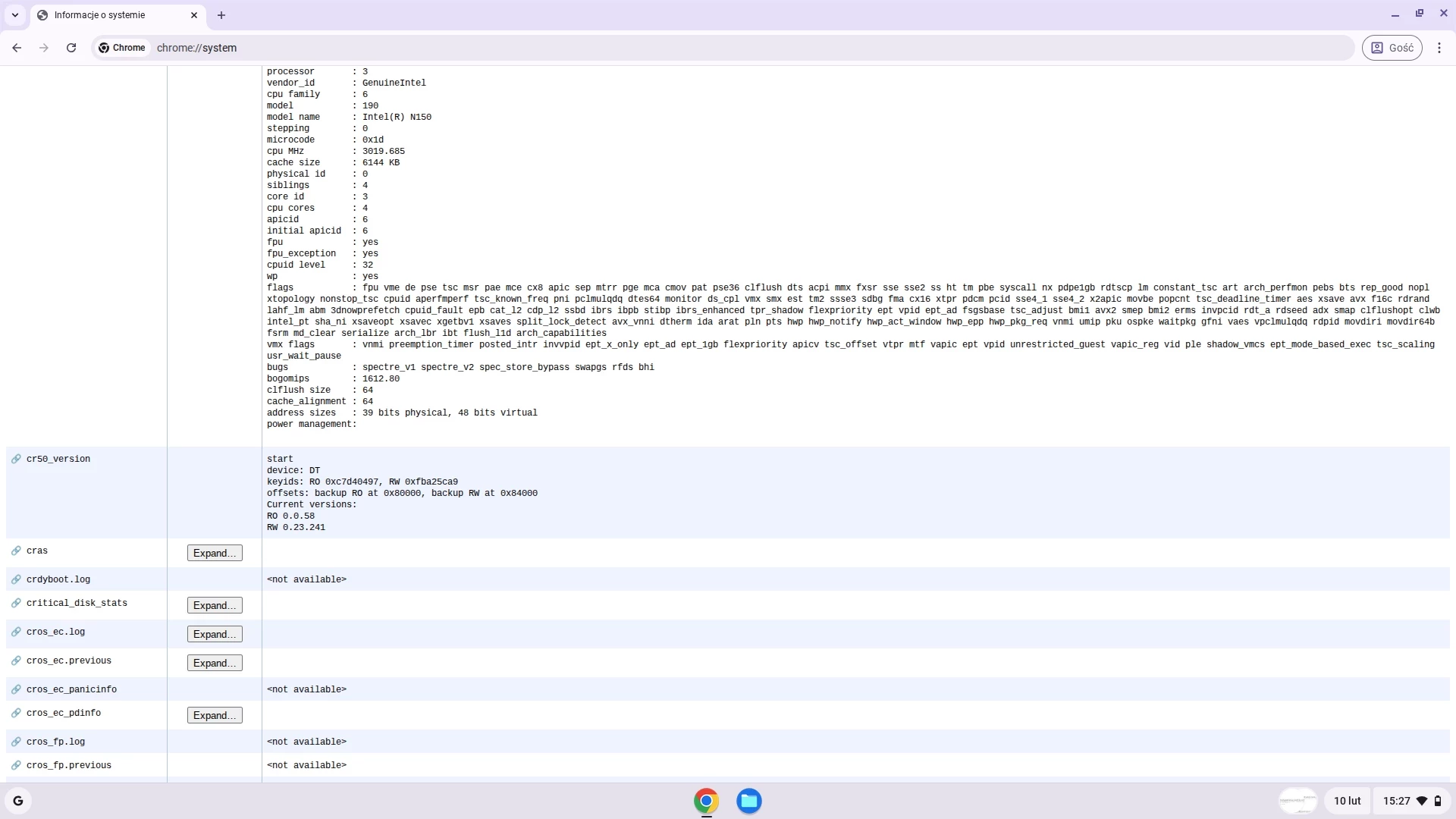Open the Files app in the shelf
Image resolution: width=1456 pixels, height=819 pixels.
click(x=748, y=801)
